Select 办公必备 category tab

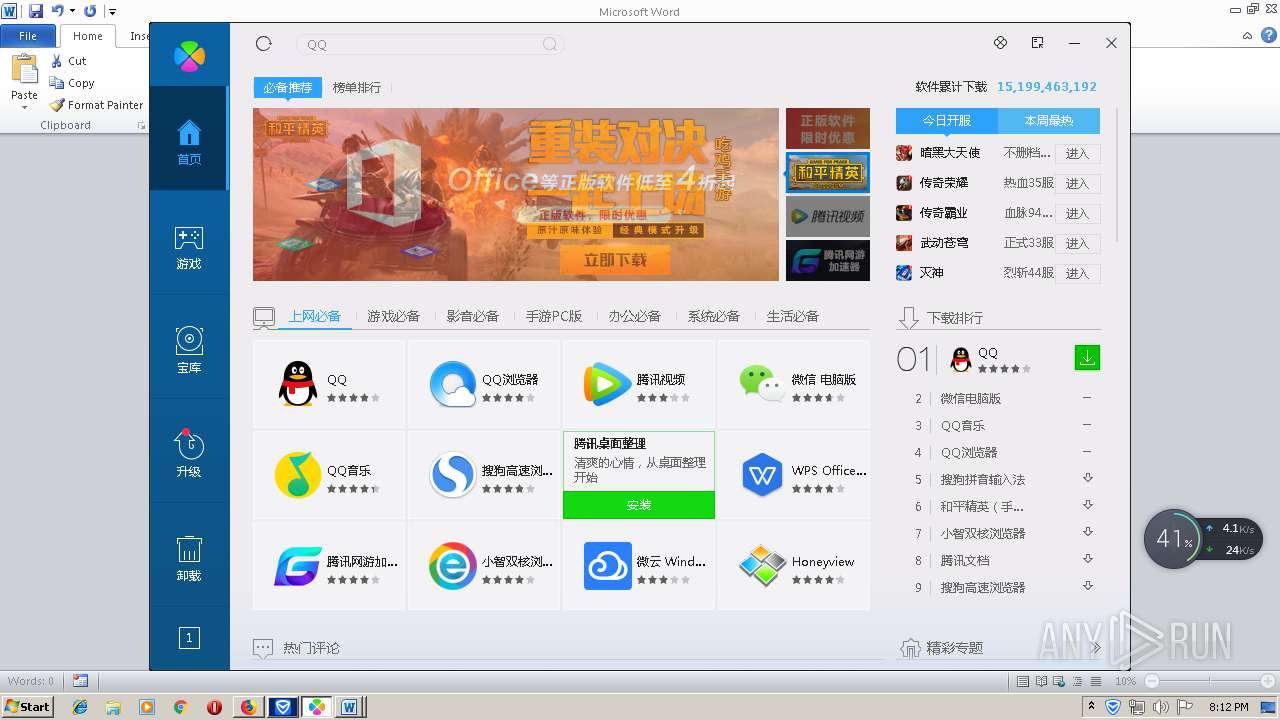(x=635, y=316)
